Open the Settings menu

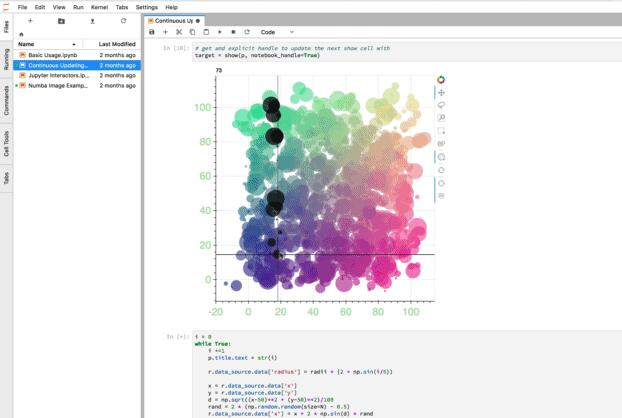point(147,7)
